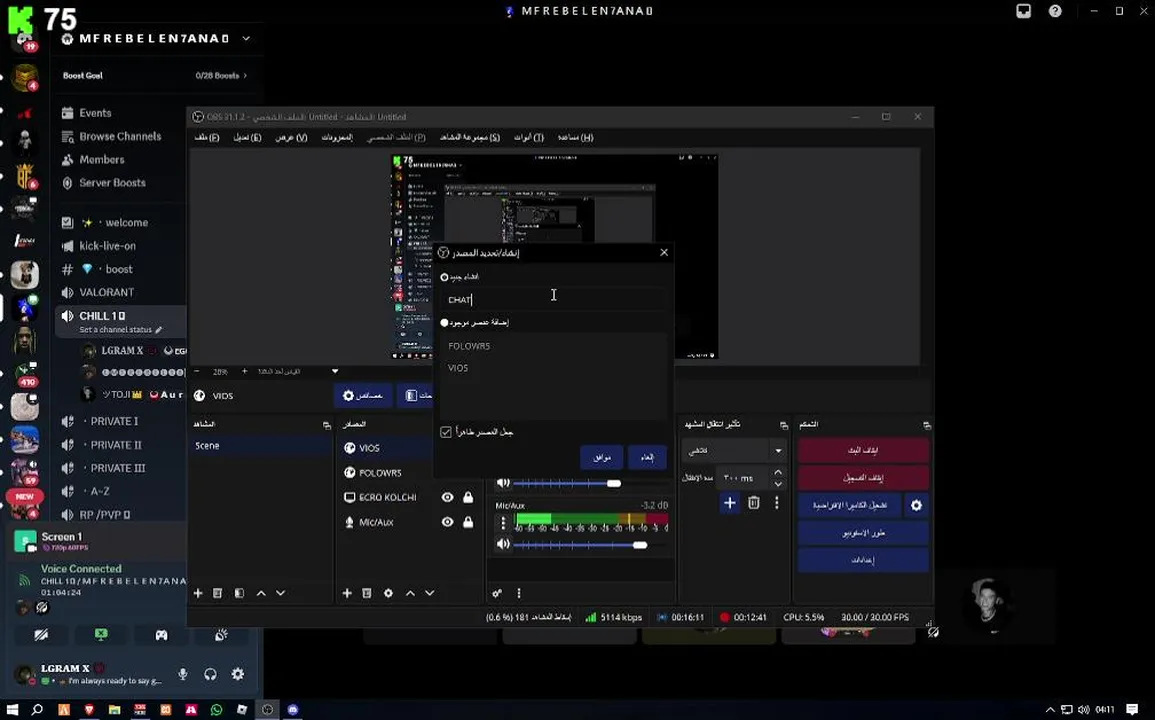Toggle make source visible checkbox
Screen dimensions: 1155x720
tap(446, 432)
